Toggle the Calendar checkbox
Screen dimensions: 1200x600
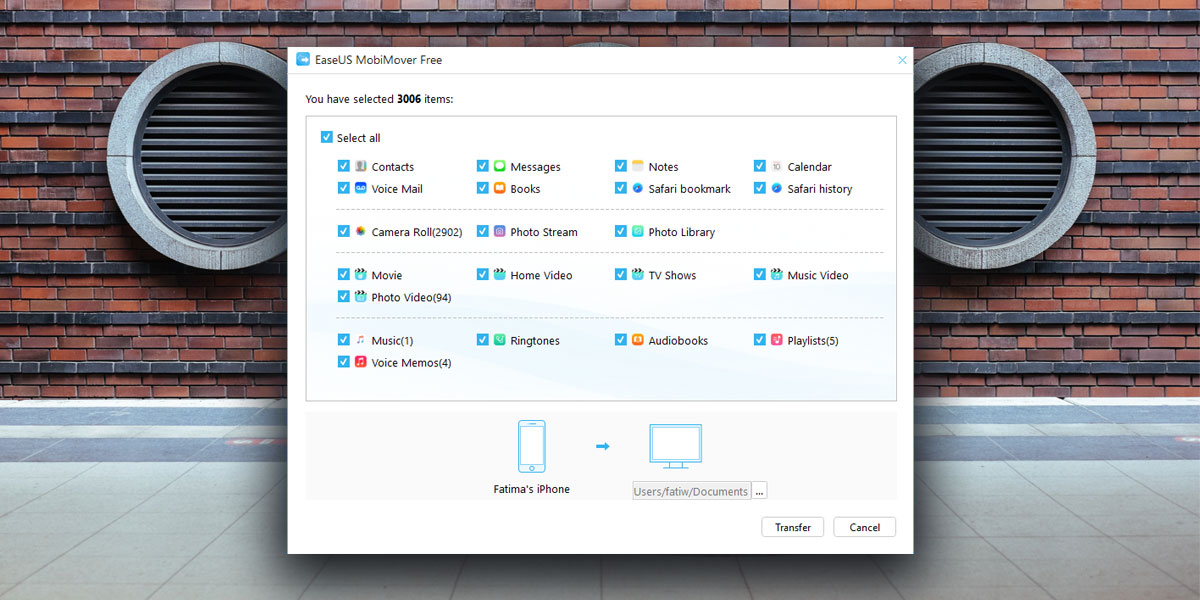pyautogui.click(x=759, y=166)
